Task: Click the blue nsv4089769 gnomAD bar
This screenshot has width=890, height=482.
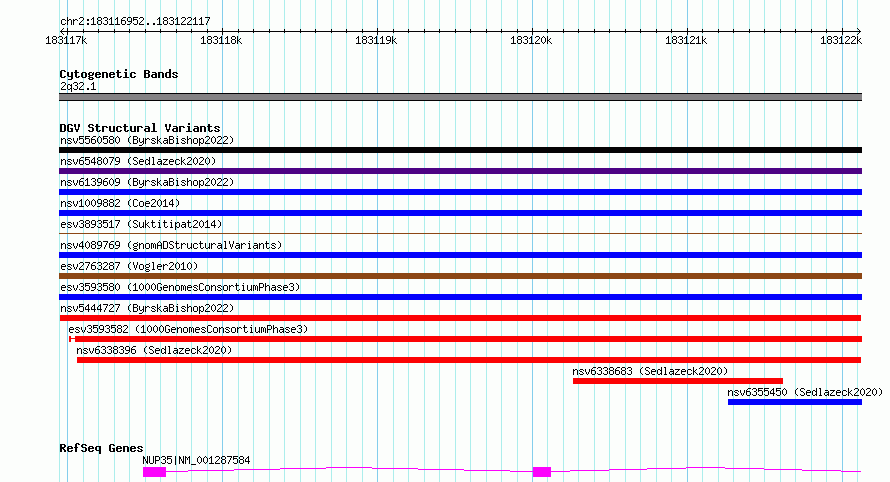Action: 460,255
